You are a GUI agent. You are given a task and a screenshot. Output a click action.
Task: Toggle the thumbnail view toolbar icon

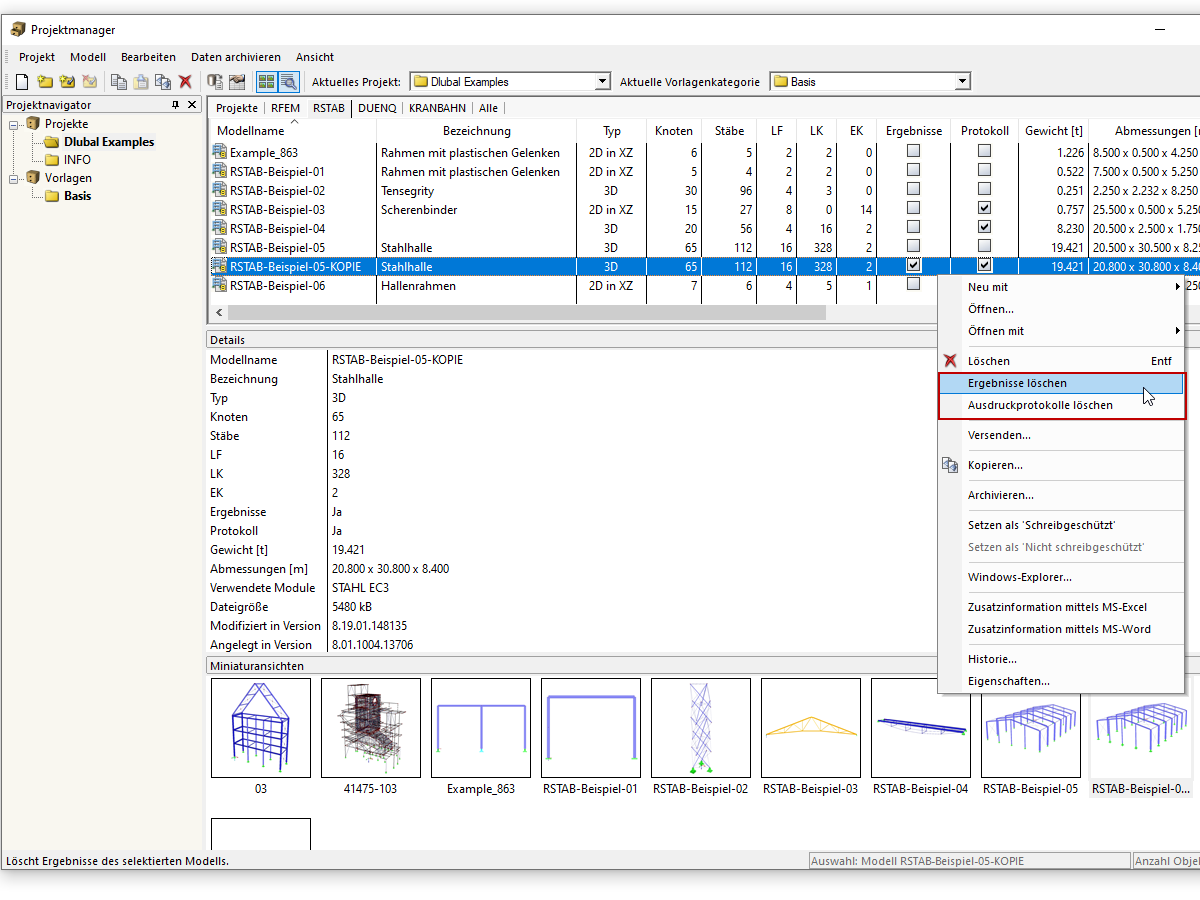pos(266,82)
